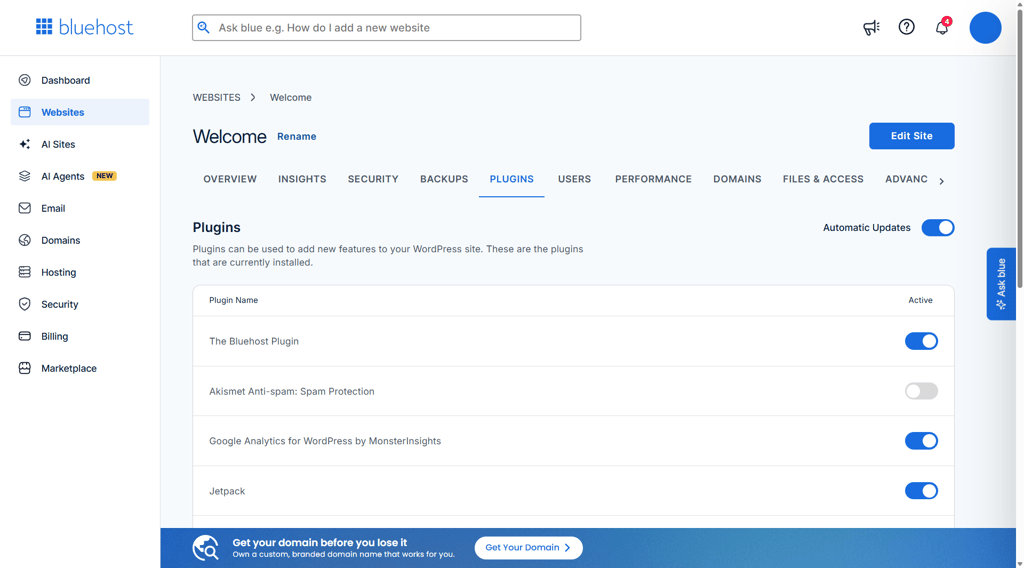
Task: Switch to the USERS tab
Action: click(574, 179)
